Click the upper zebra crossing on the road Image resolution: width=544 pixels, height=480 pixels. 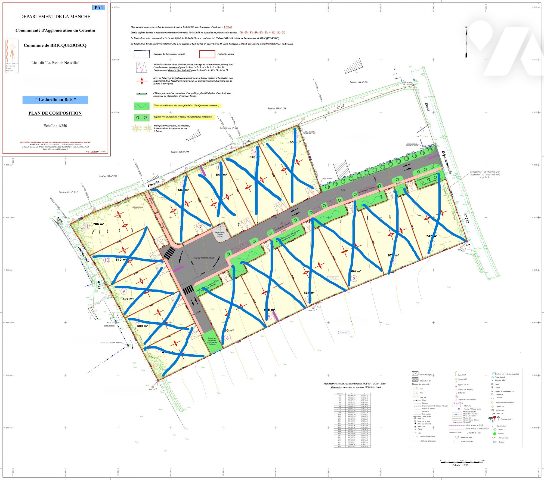pos(169,253)
